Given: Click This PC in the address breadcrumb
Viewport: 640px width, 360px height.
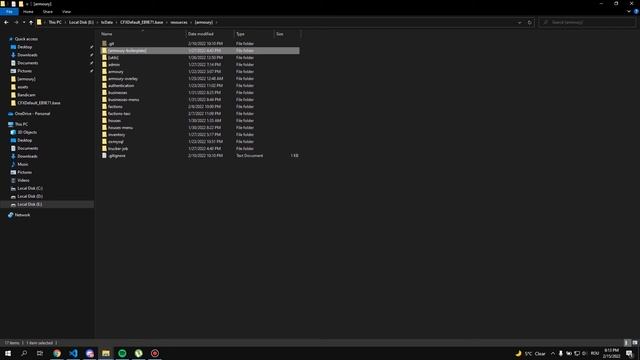Looking at the screenshot, I should click(x=55, y=22).
